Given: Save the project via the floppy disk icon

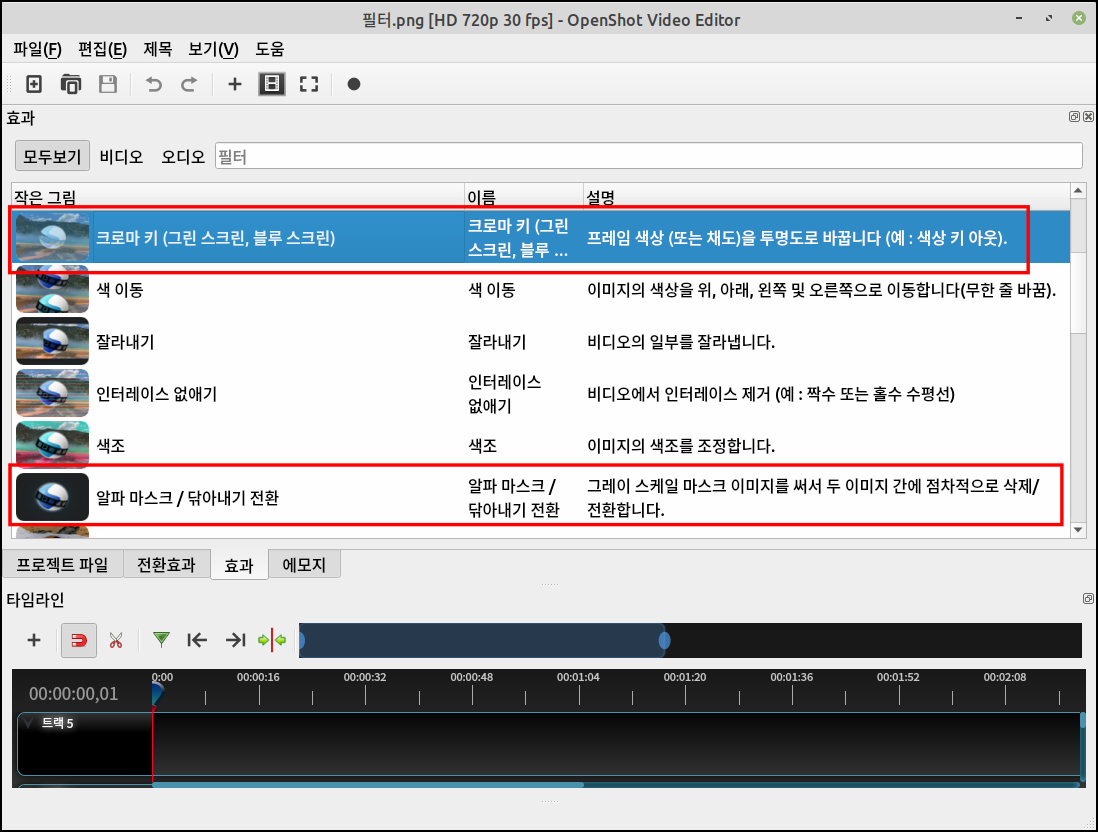Looking at the screenshot, I should coord(107,84).
